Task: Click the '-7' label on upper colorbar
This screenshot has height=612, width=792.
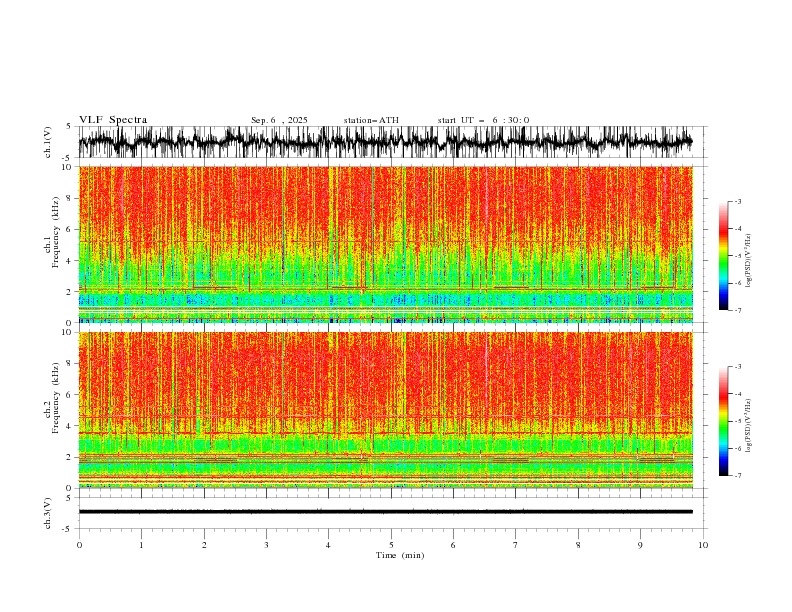Action: coord(737,310)
